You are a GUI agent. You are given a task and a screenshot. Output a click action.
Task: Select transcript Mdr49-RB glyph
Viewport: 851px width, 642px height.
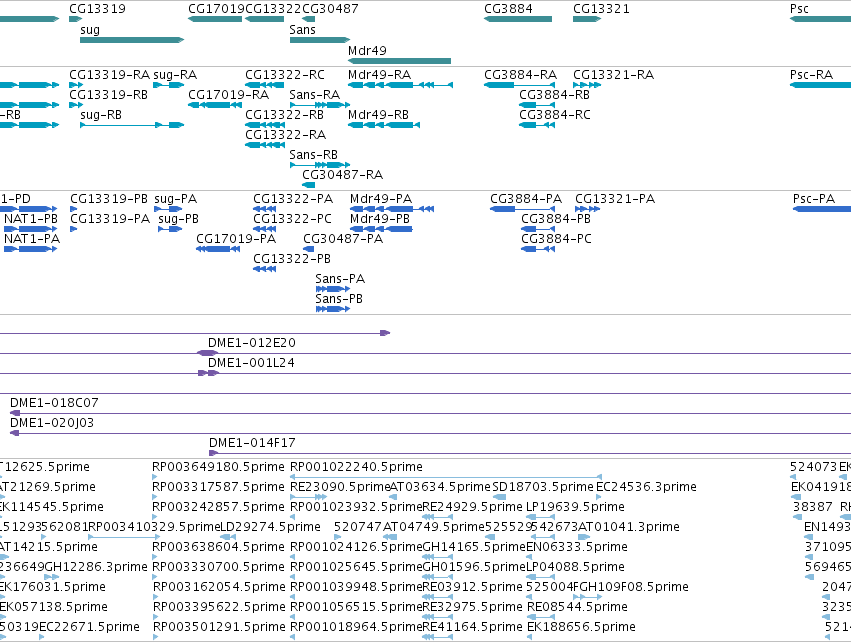(384, 125)
